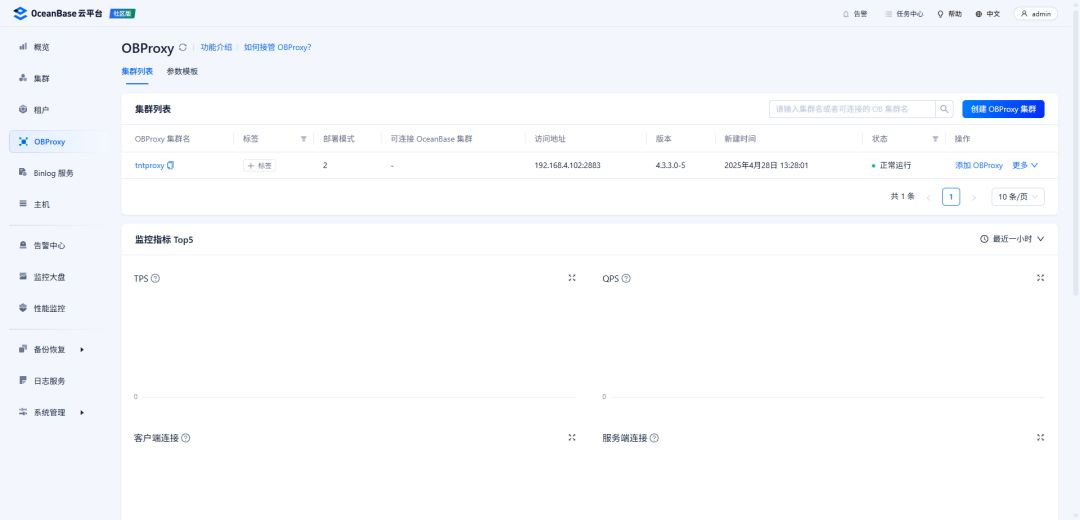Switch language via 中文 globe

988,14
